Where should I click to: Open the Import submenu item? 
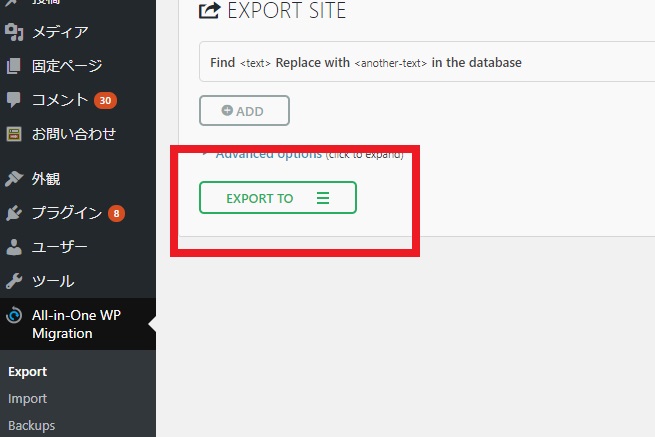27,399
